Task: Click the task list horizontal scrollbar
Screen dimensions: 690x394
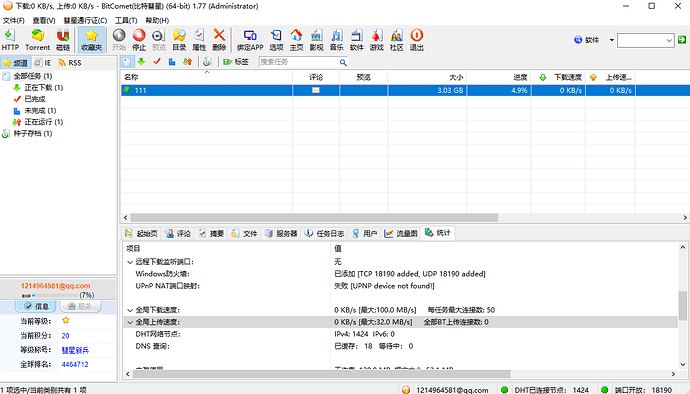Action: (314, 217)
